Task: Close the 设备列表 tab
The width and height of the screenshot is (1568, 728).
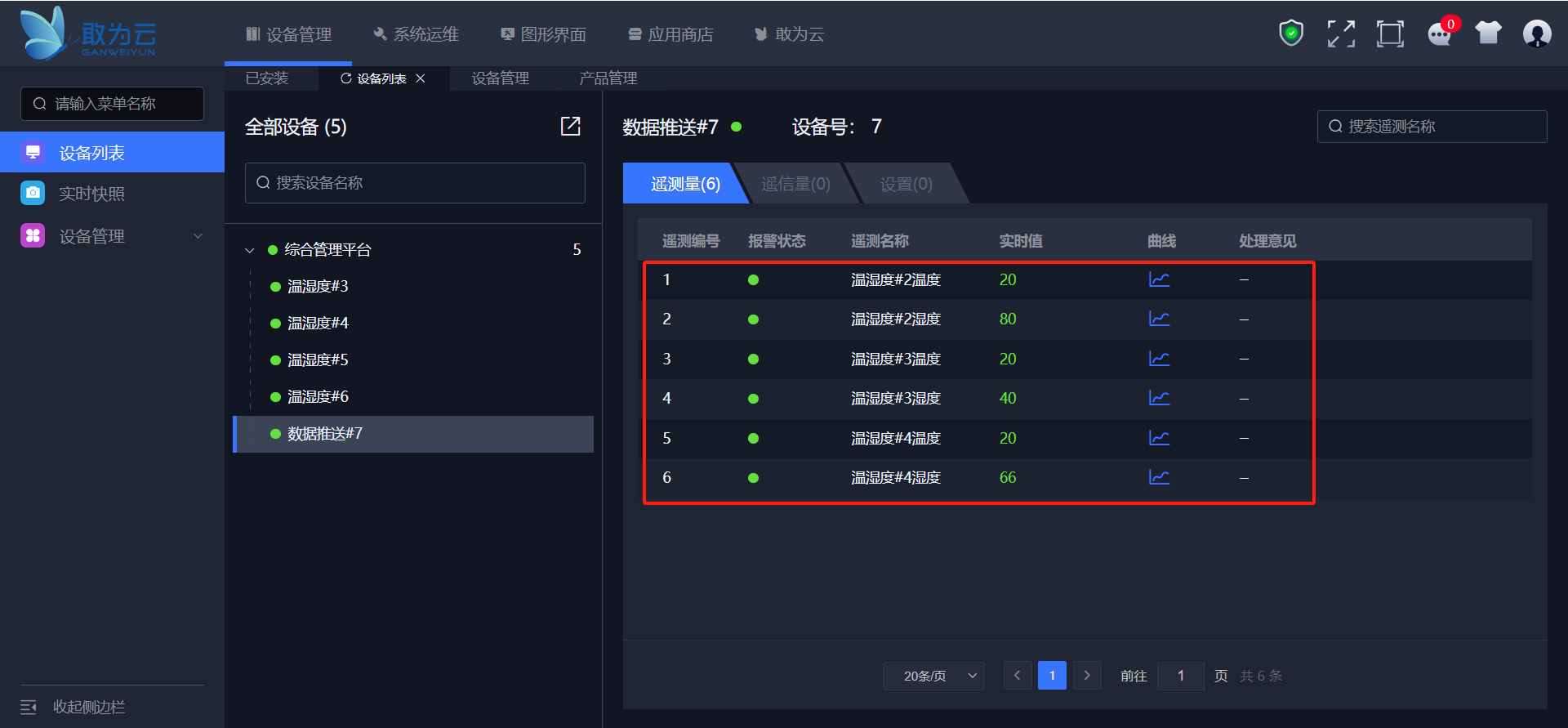Action: pos(421,78)
